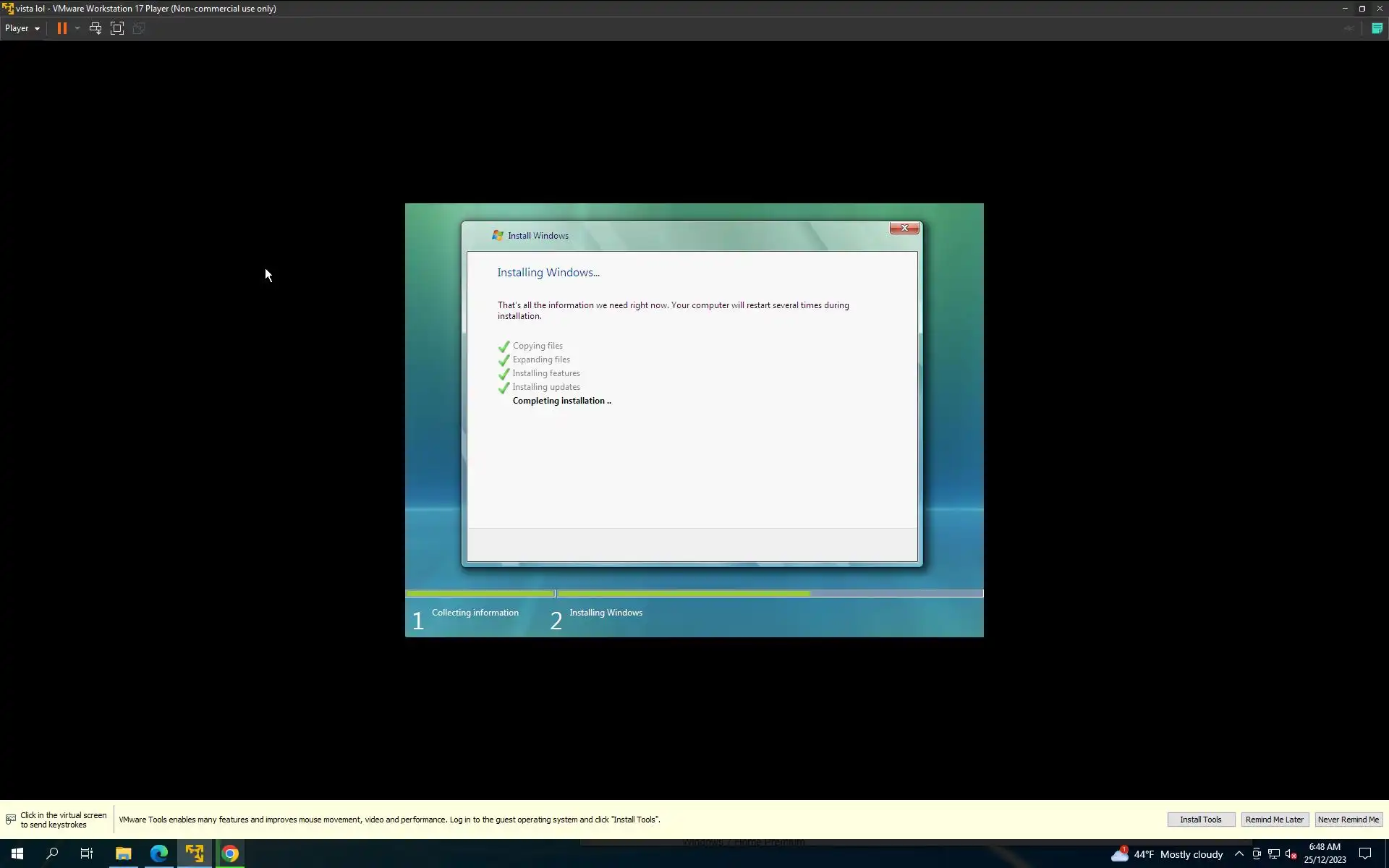The width and height of the screenshot is (1389, 868).
Task: Open File Explorer from the taskbar
Action: (124, 854)
